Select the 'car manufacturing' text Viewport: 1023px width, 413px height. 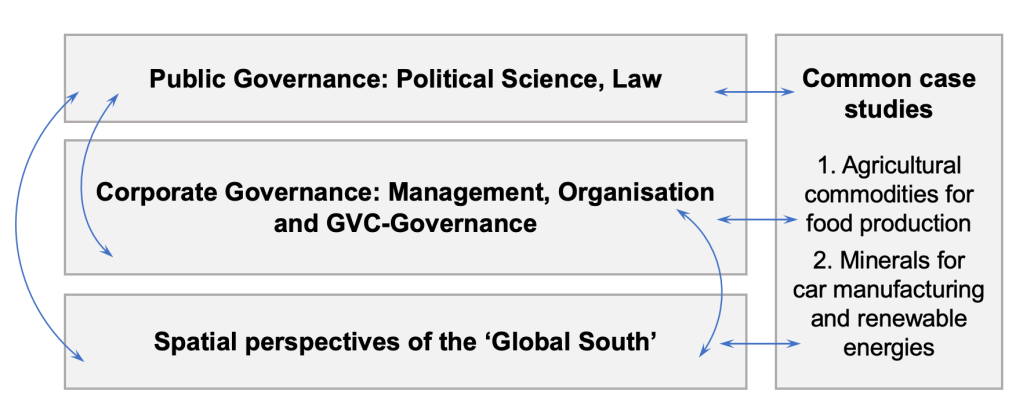click(x=888, y=291)
